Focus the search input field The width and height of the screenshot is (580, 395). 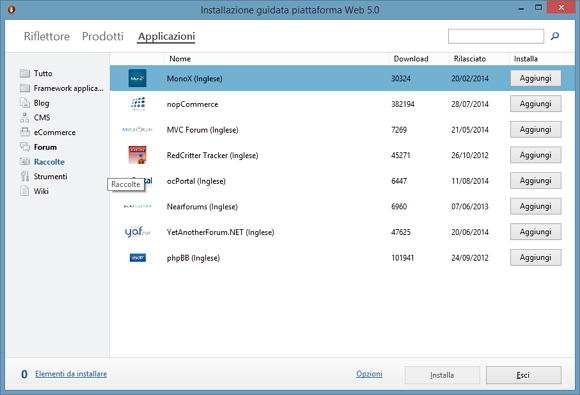[496, 36]
